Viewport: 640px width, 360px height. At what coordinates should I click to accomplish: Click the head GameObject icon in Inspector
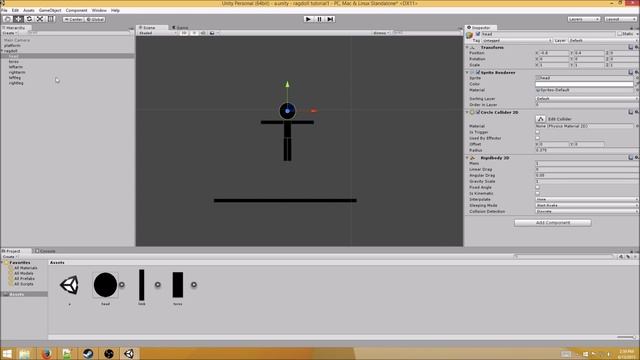pyautogui.click(x=470, y=35)
